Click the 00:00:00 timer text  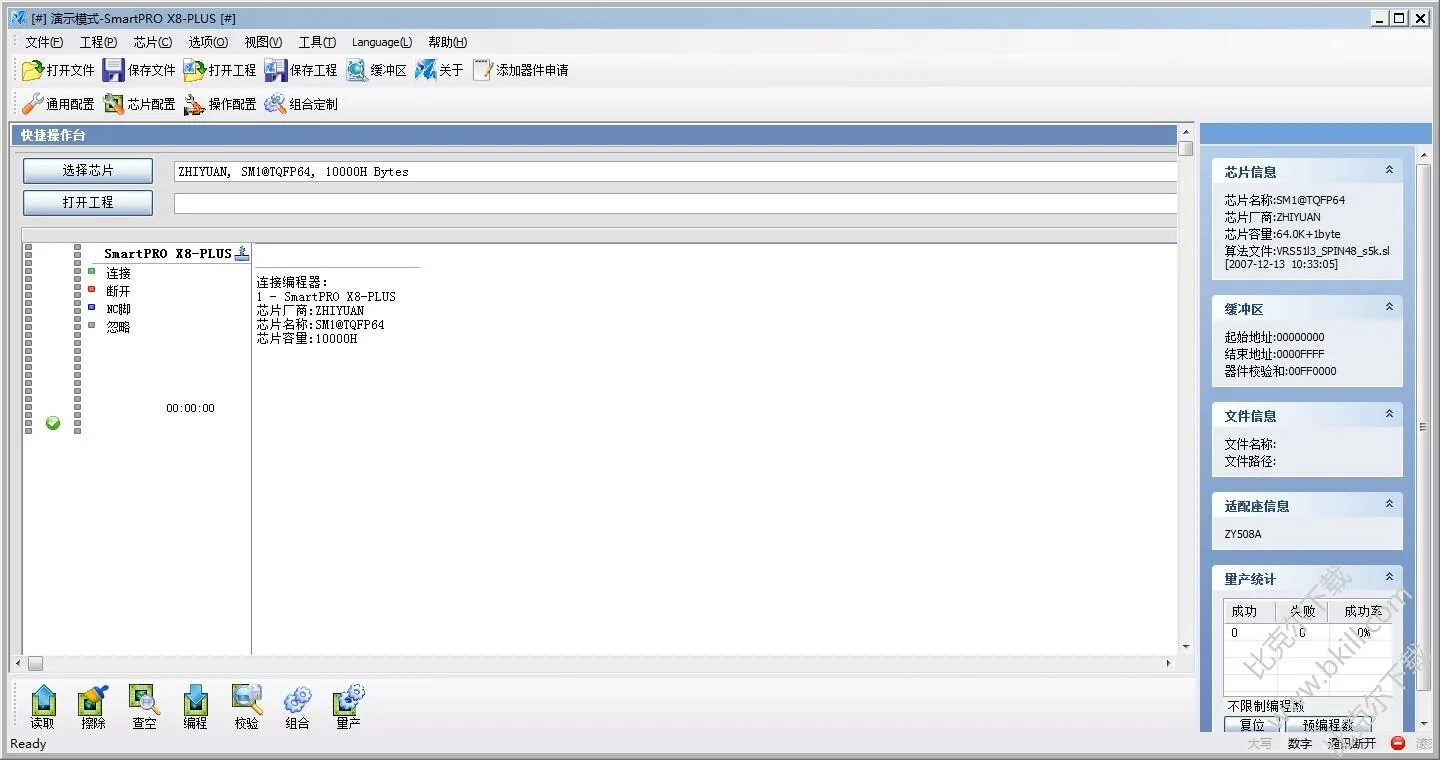point(190,408)
